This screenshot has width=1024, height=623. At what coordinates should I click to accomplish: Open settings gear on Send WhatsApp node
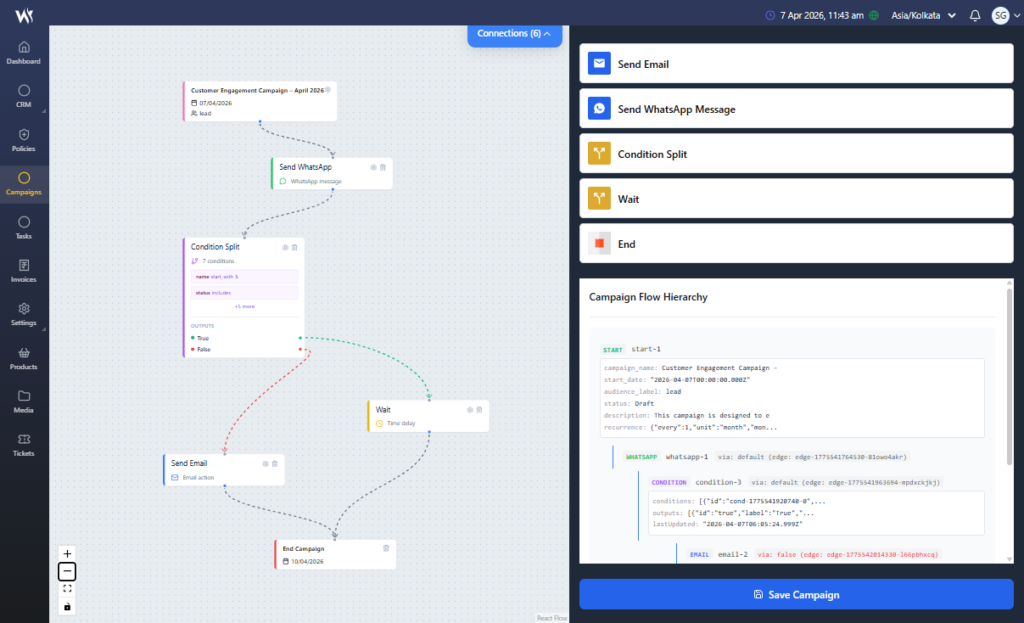click(x=373, y=167)
